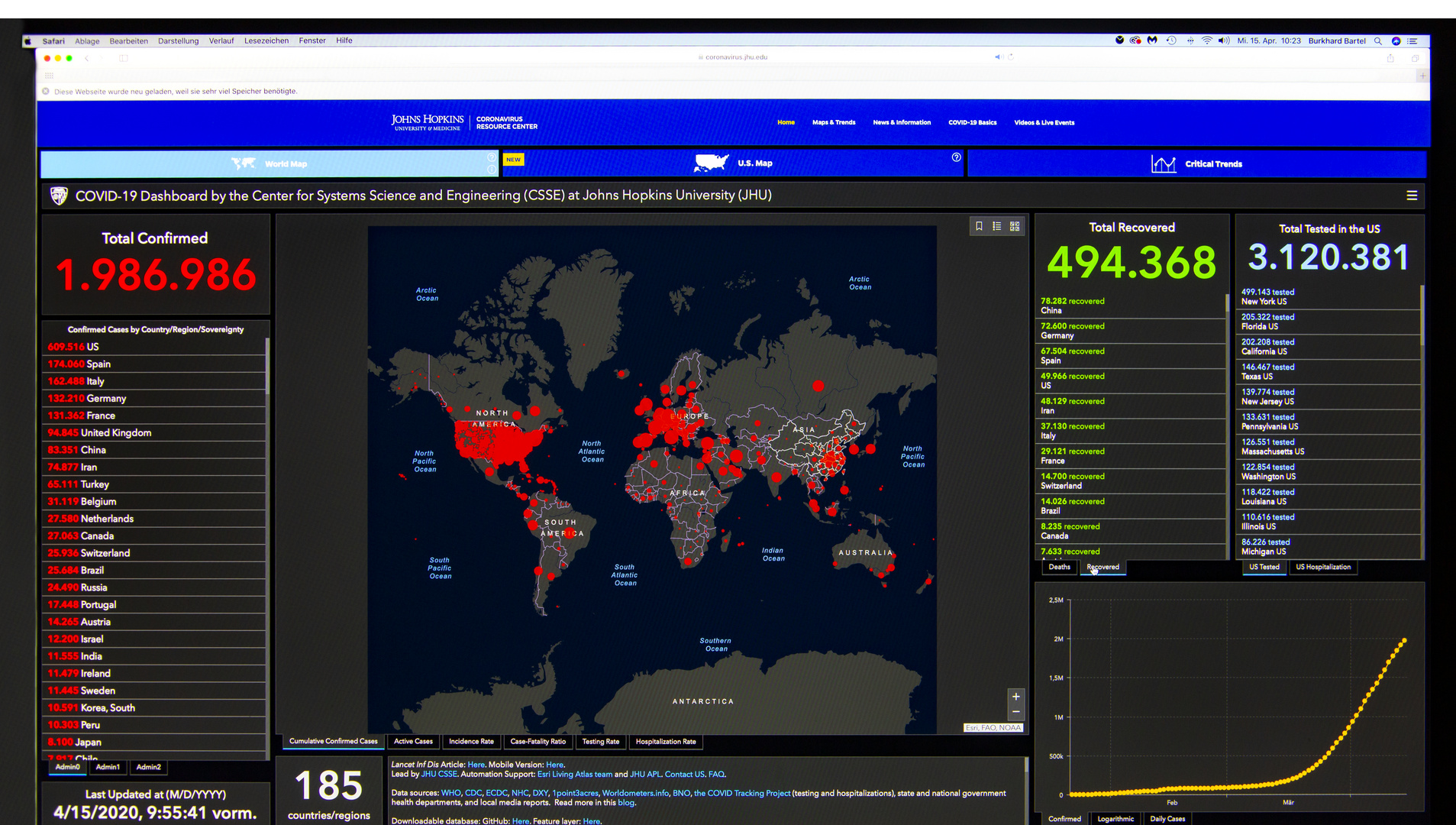Open the Lesezeichen menu
1456x825 pixels.
coord(266,41)
